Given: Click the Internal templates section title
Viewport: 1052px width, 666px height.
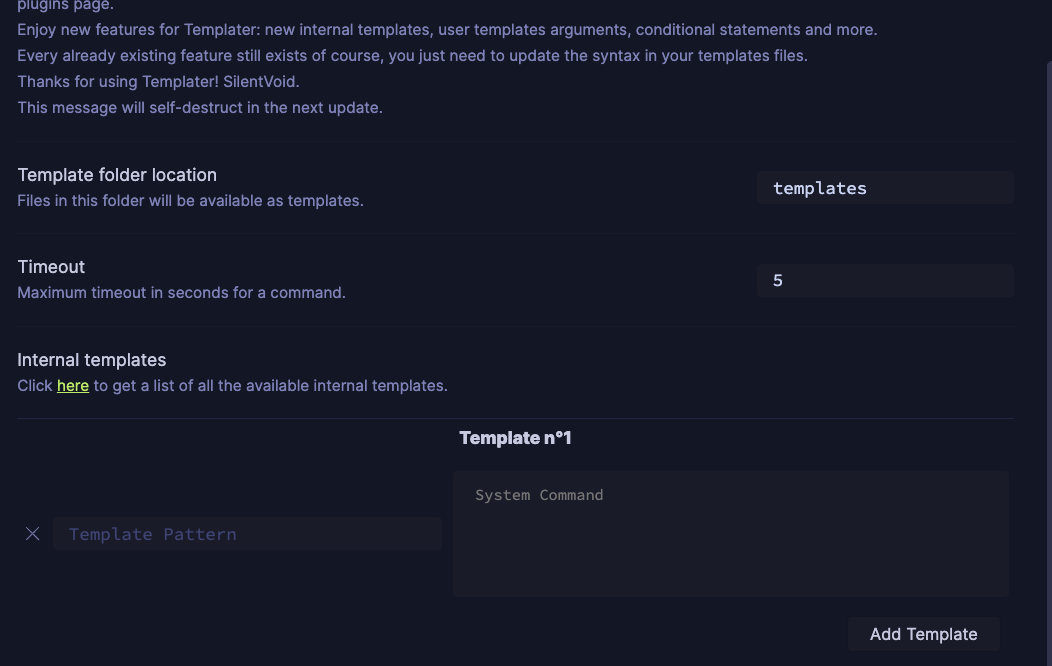Looking at the screenshot, I should click(x=91, y=359).
